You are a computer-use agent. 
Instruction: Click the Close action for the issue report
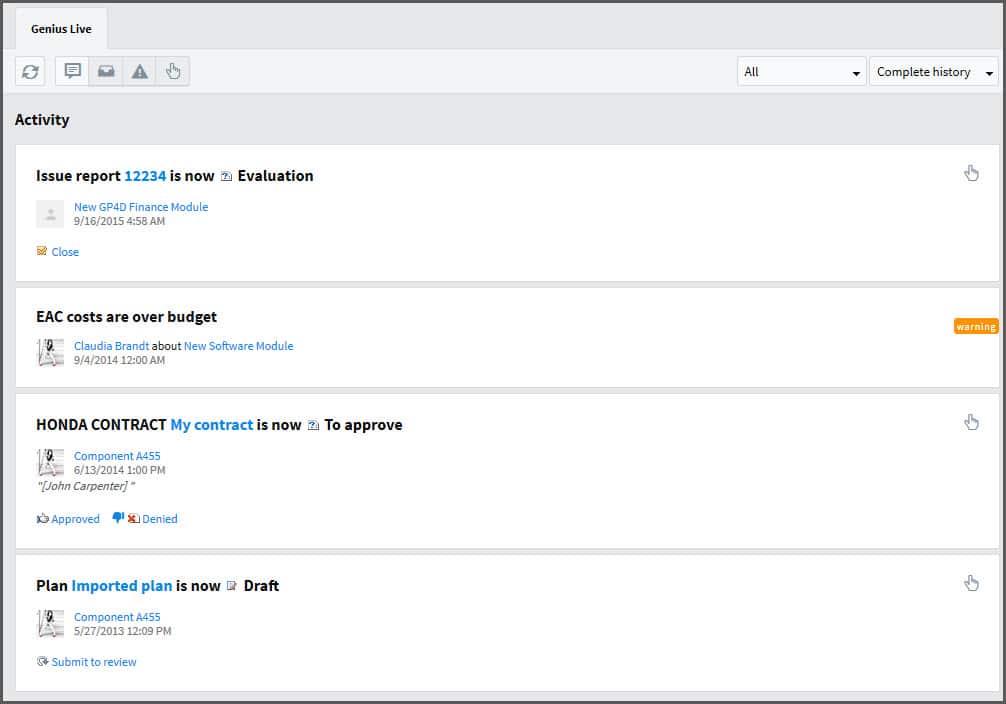tap(64, 252)
